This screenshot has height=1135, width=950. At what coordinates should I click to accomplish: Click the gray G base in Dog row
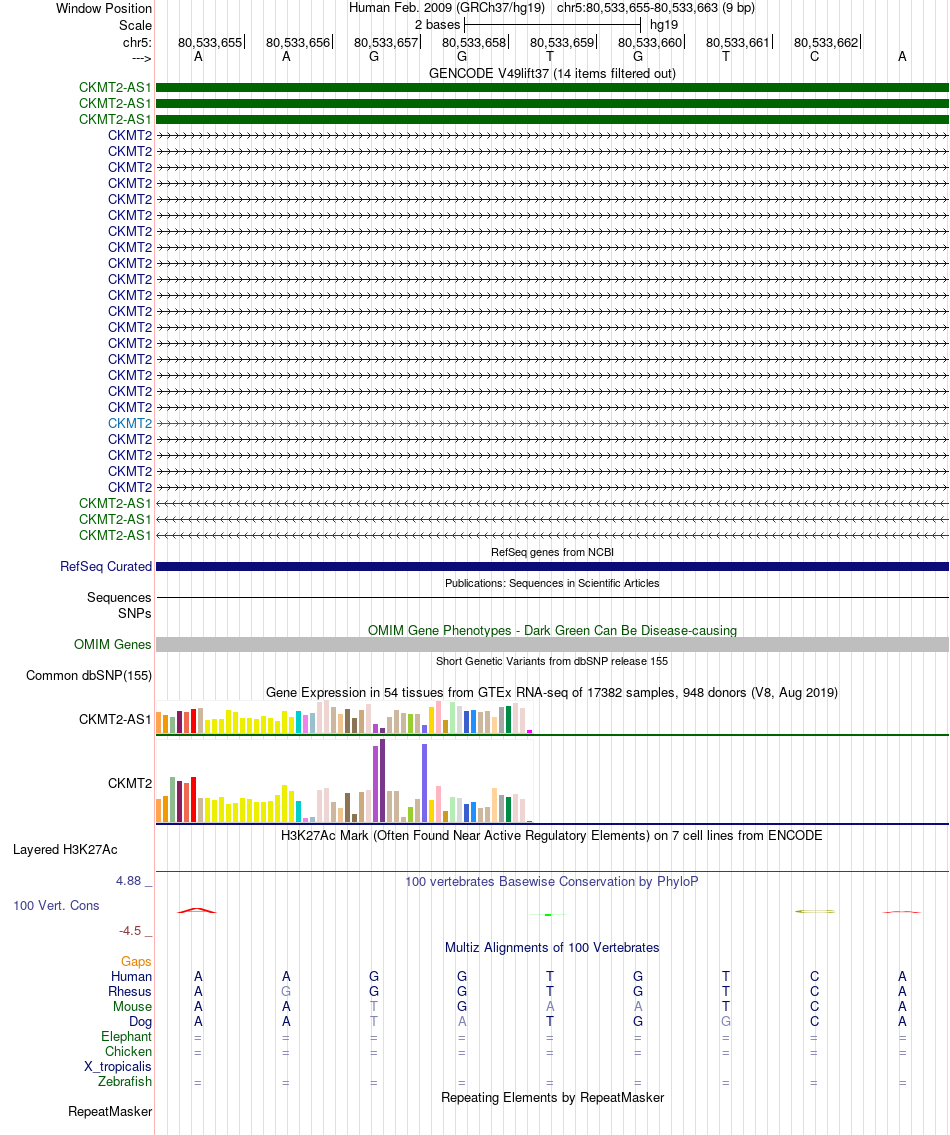pyautogui.click(x=726, y=1022)
